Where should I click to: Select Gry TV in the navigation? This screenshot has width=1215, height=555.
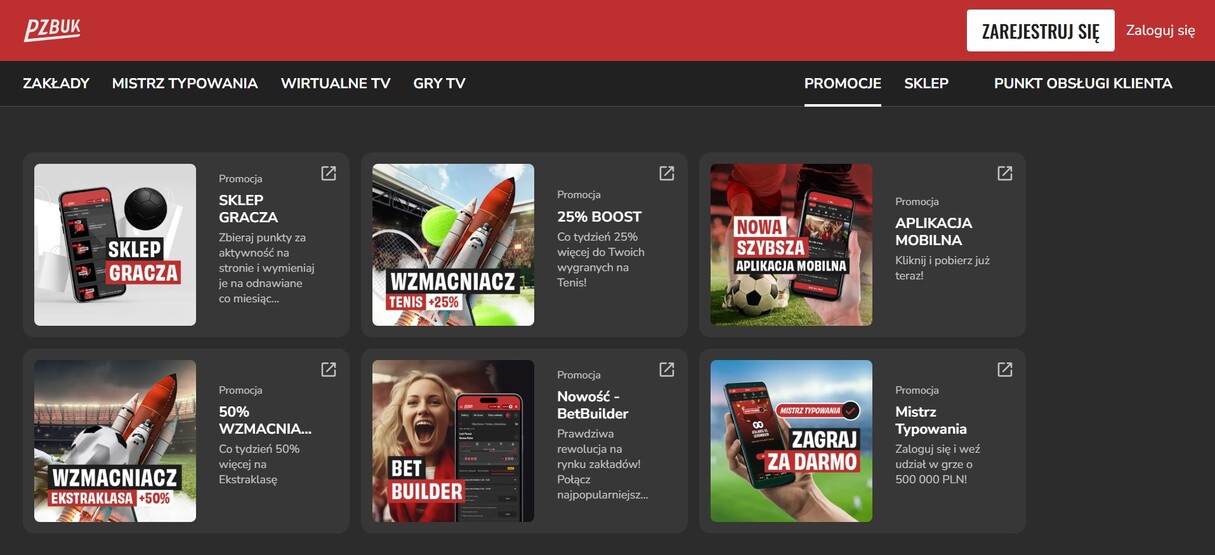click(439, 84)
